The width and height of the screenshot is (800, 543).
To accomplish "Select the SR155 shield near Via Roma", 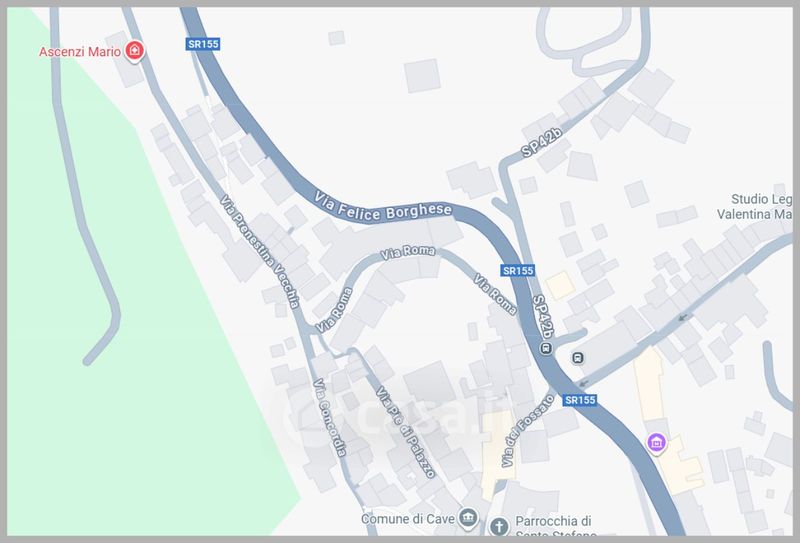I will (518, 270).
